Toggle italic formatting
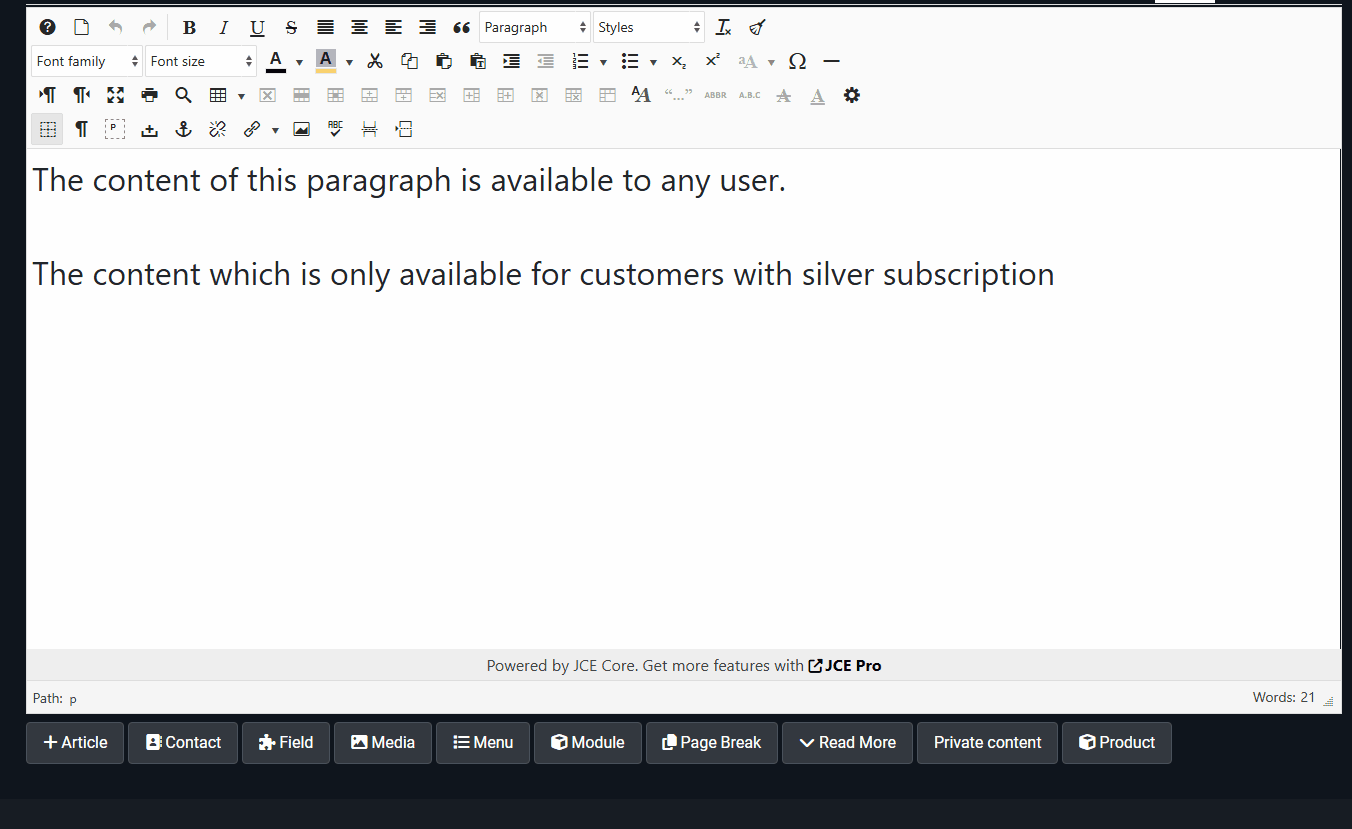Image resolution: width=1352 pixels, height=829 pixels. (x=223, y=27)
